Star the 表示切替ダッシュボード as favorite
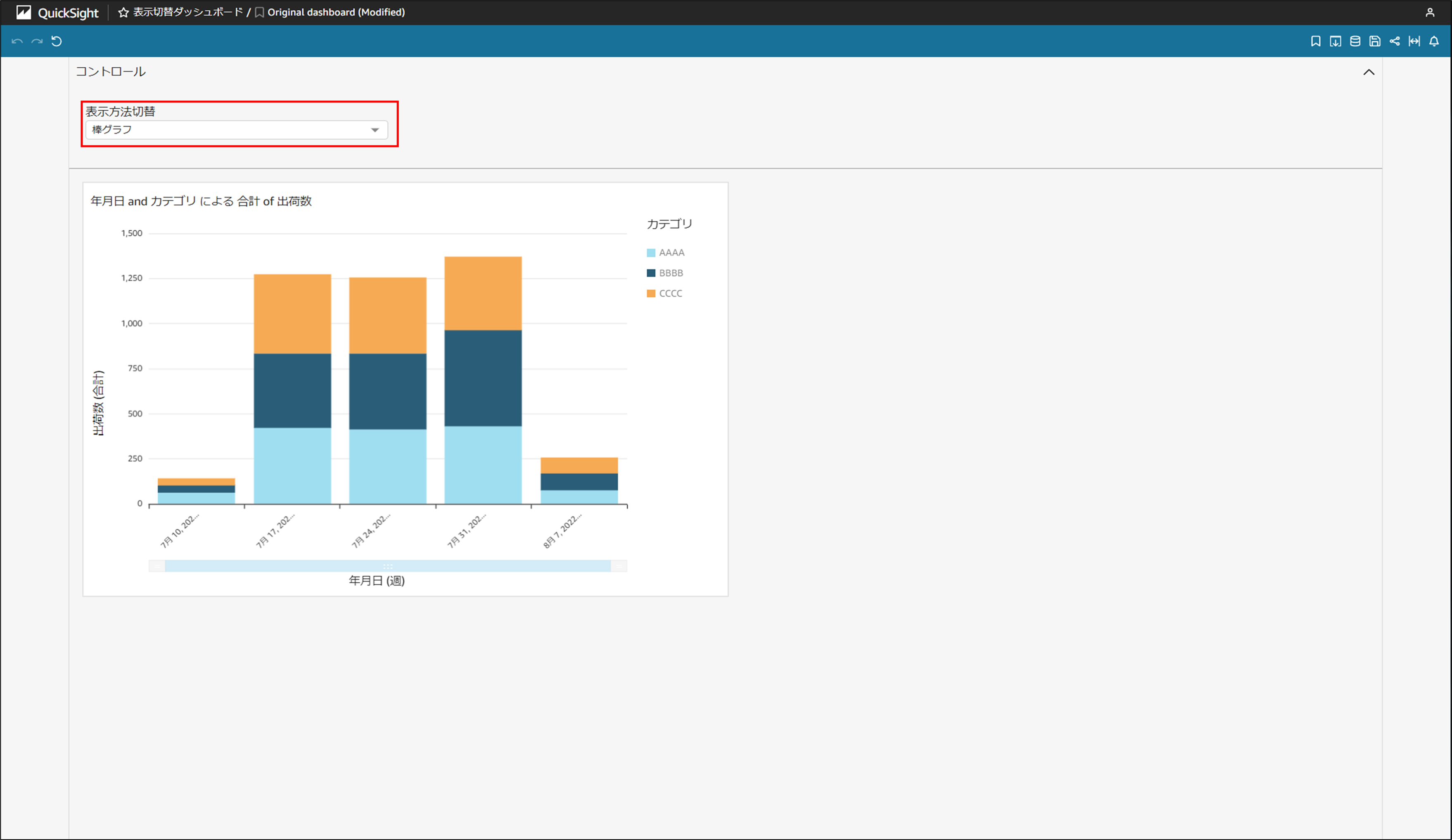 123,12
